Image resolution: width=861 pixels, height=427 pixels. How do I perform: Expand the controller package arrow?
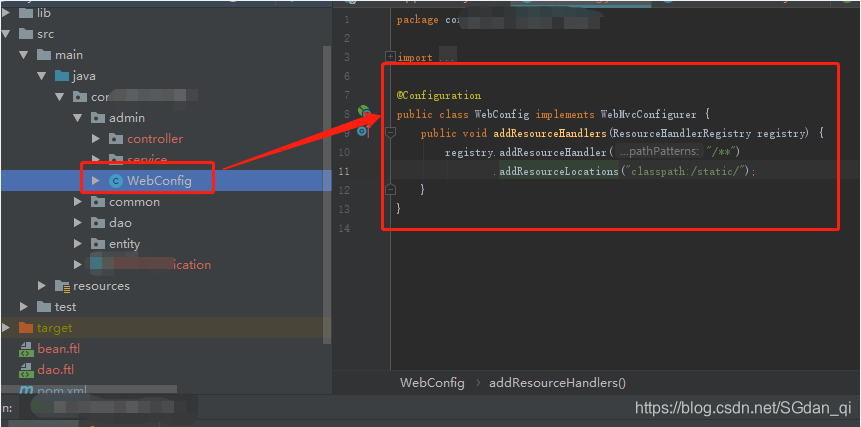point(96,138)
